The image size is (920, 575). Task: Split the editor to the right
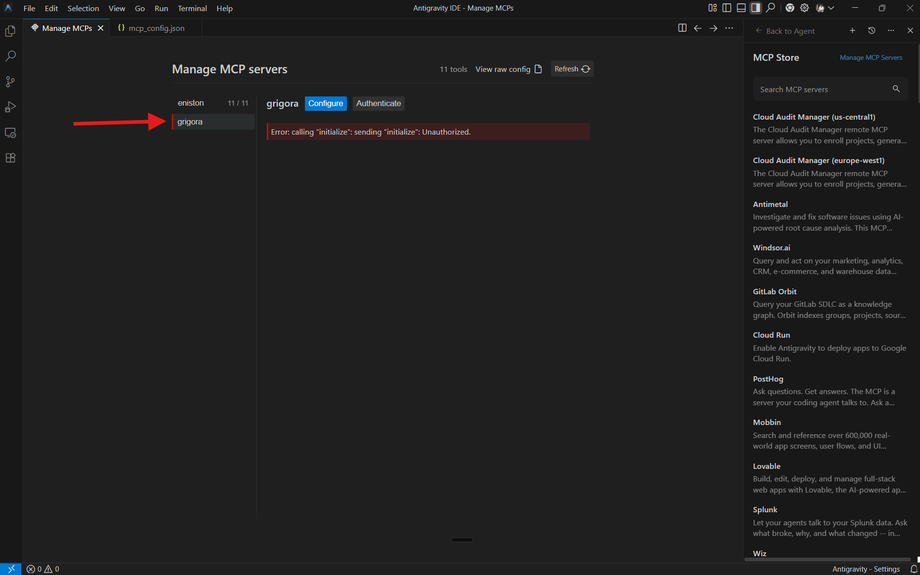pyautogui.click(x=682, y=28)
